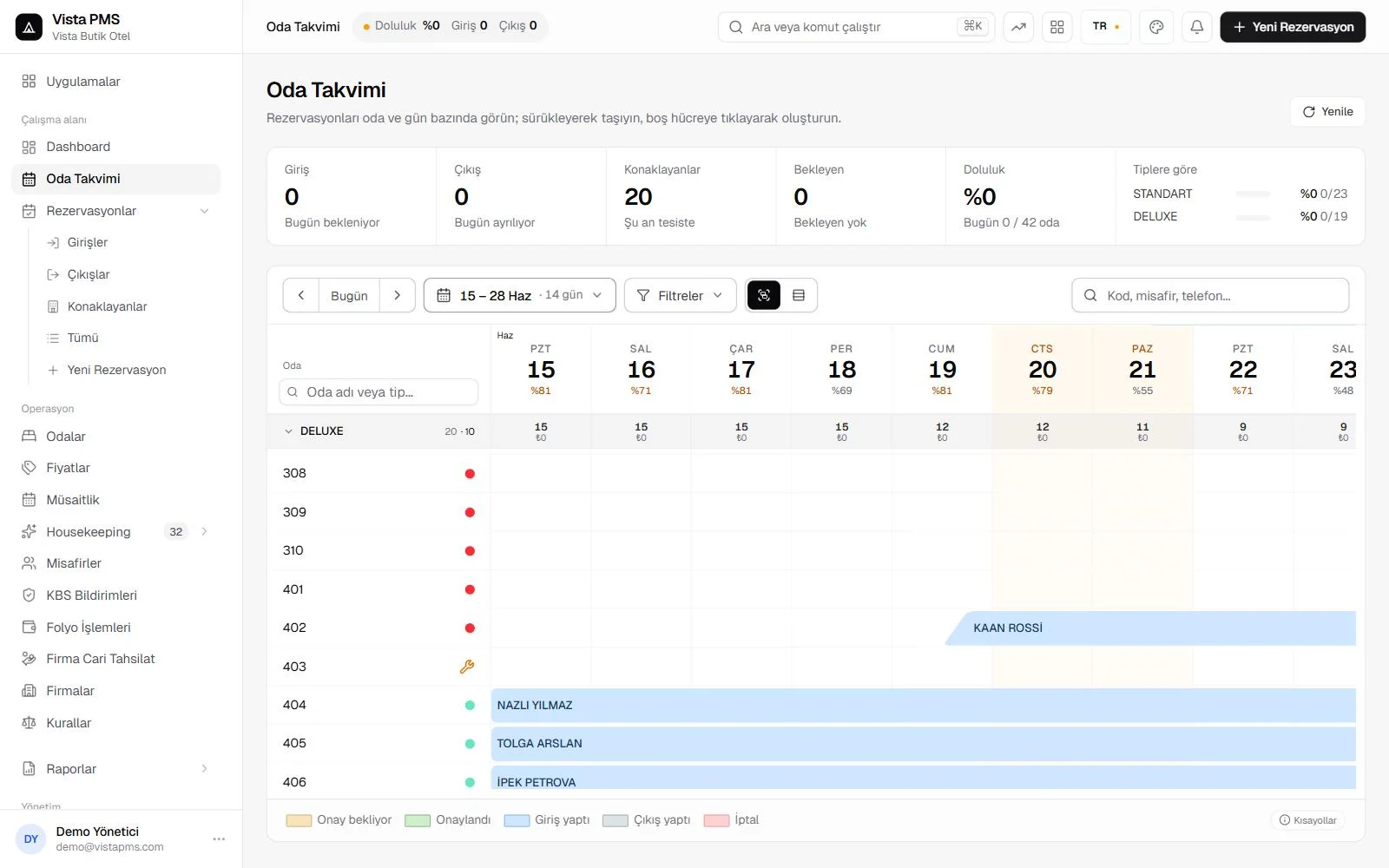Click the Yenile refresh button
The height and width of the screenshot is (868, 1389).
click(x=1327, y=112)
